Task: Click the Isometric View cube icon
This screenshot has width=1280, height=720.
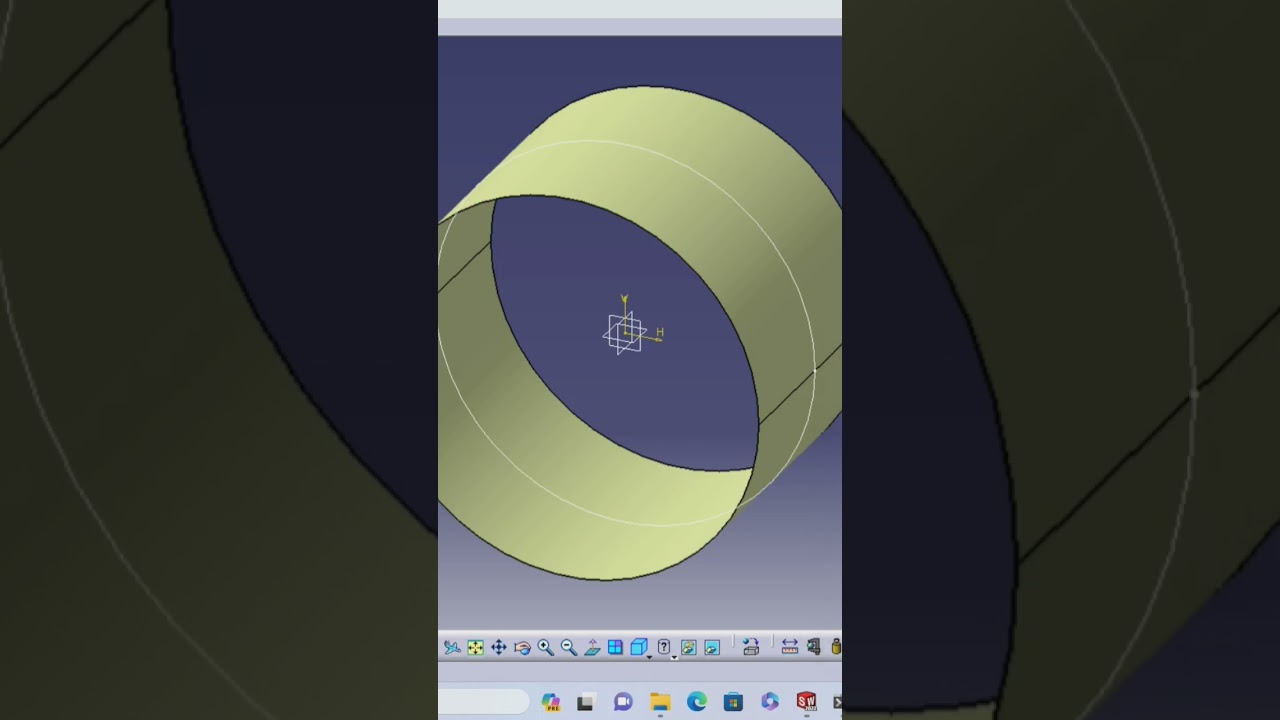Action: (x=638, y=647)
